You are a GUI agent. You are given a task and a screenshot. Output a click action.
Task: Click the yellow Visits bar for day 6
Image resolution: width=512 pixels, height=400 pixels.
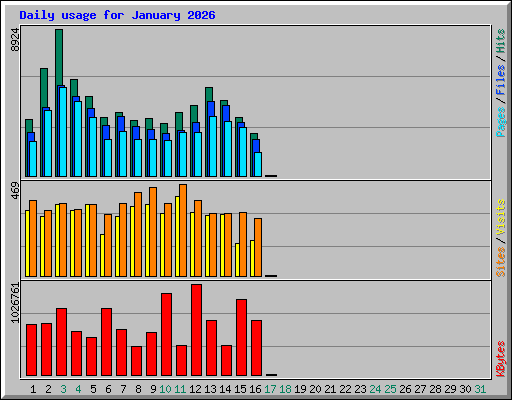[x=102, y=255]
